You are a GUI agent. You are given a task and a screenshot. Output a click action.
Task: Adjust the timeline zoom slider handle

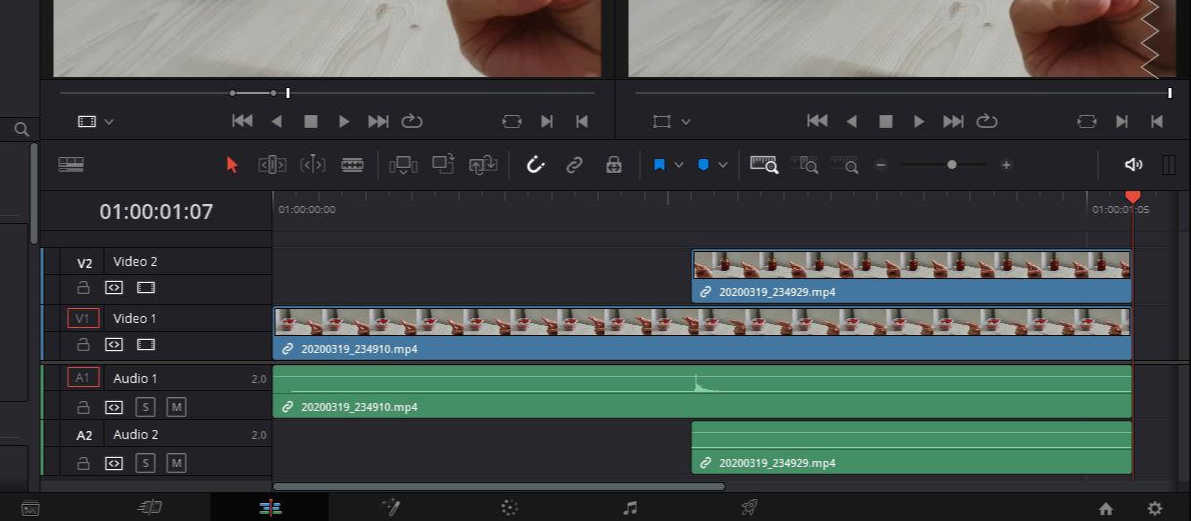click(x=952, y=164)
